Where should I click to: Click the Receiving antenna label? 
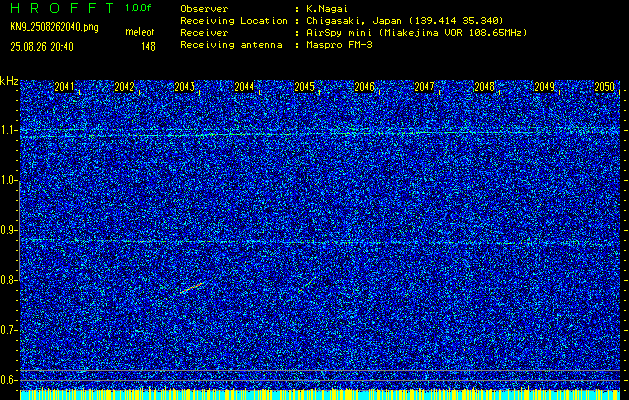point(231,45)
